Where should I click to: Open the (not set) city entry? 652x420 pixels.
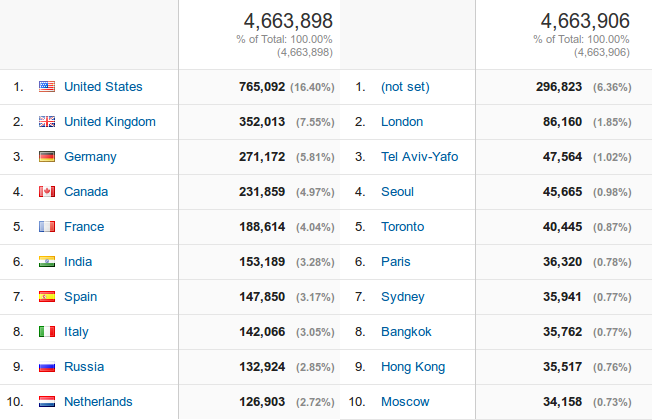click(405, 86)
